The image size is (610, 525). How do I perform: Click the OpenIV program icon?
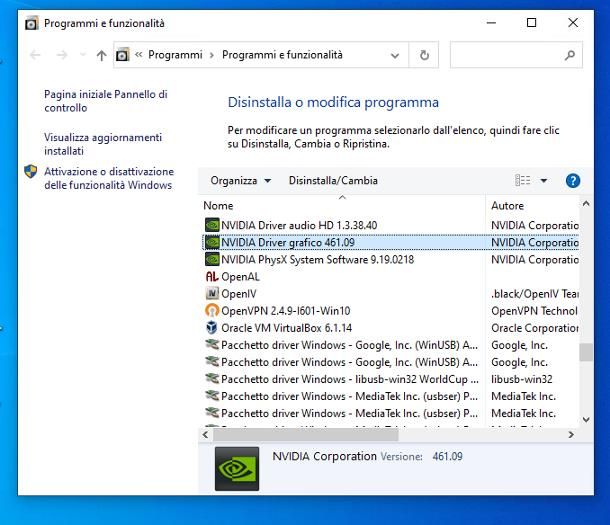[212, 294]
